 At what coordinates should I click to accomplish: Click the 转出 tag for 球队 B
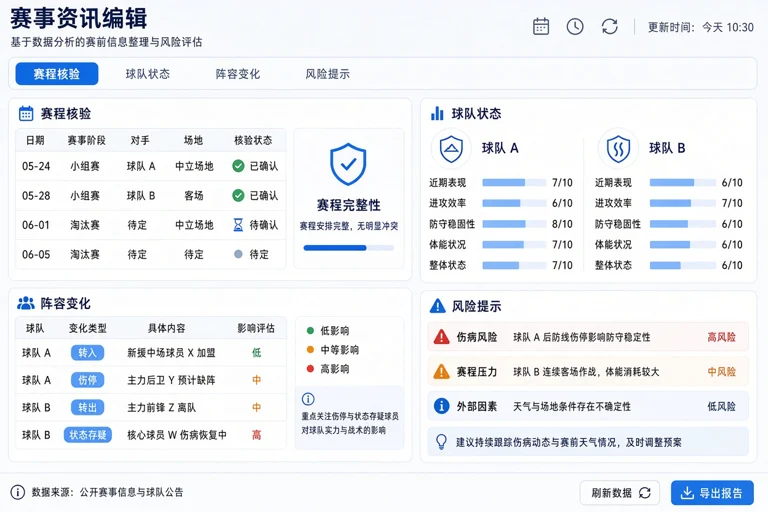point(87,408)
